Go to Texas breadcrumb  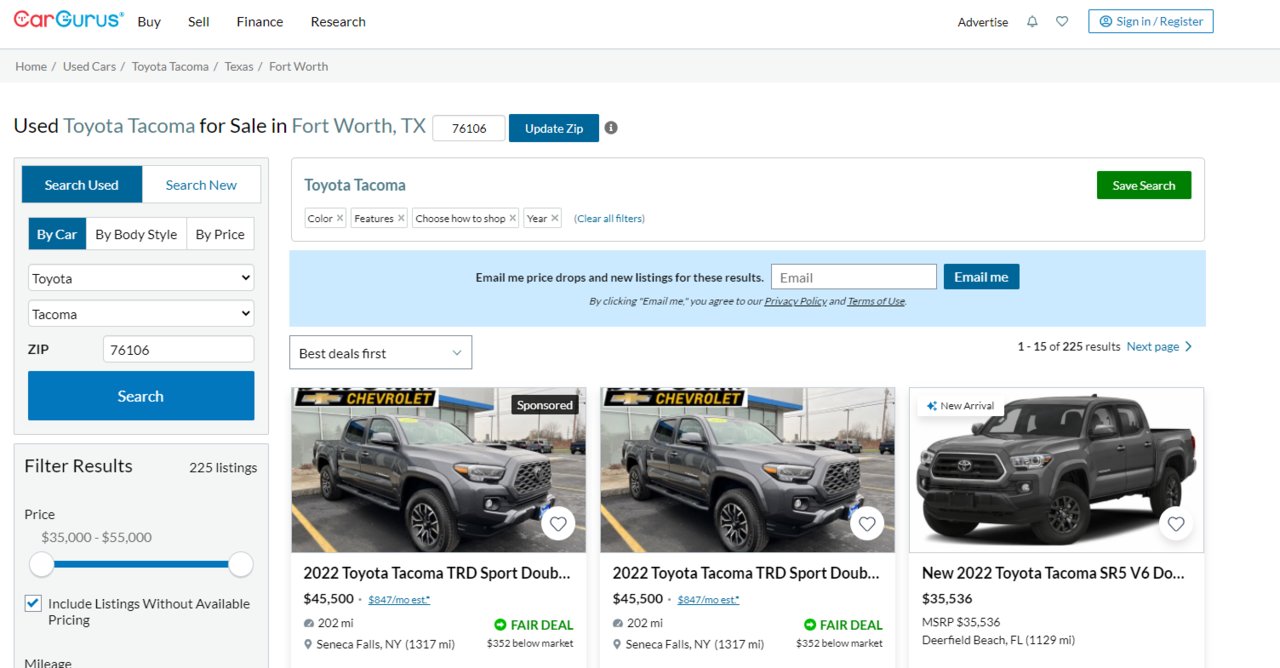coord(239,66)
